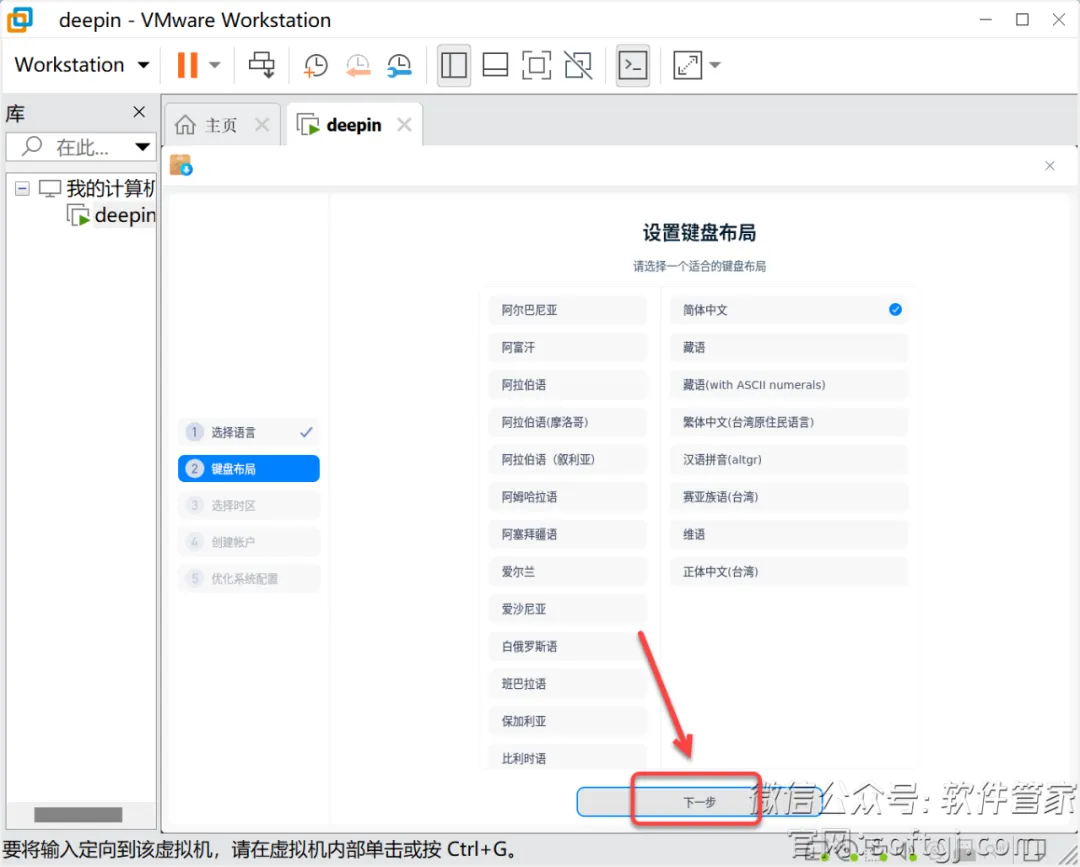Viewport: 1080px width, 867px height.
Task: Click the stretch guest display icon
Action: [x=687, y=65]
